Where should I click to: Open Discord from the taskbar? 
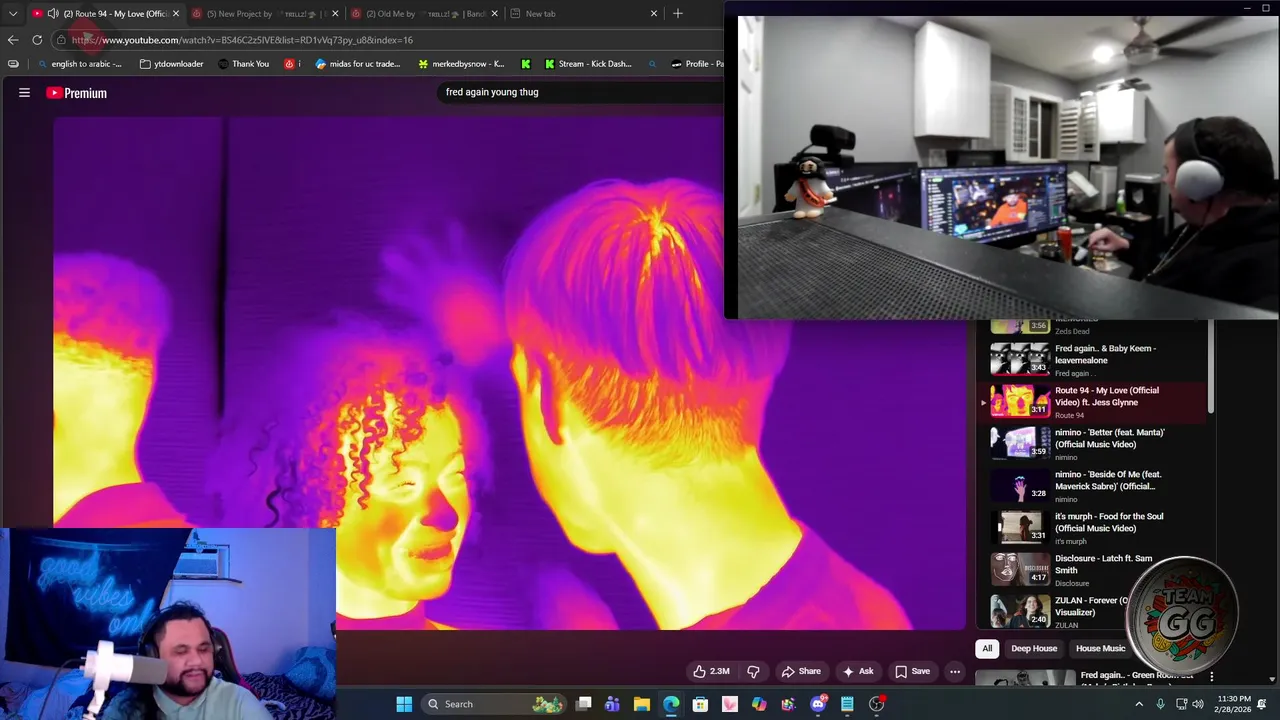click(x=818, y=704)
